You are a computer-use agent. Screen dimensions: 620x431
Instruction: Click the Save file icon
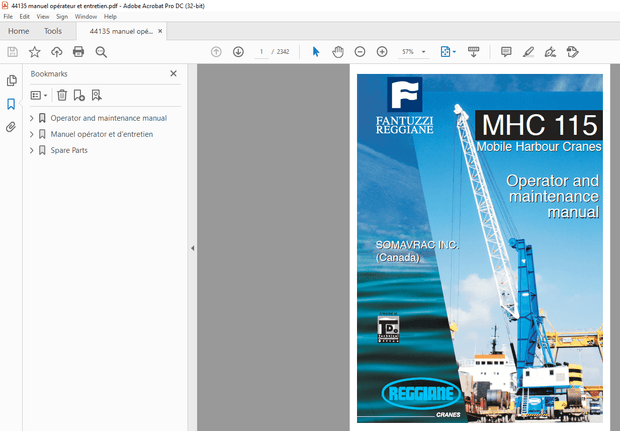point(13,52)
